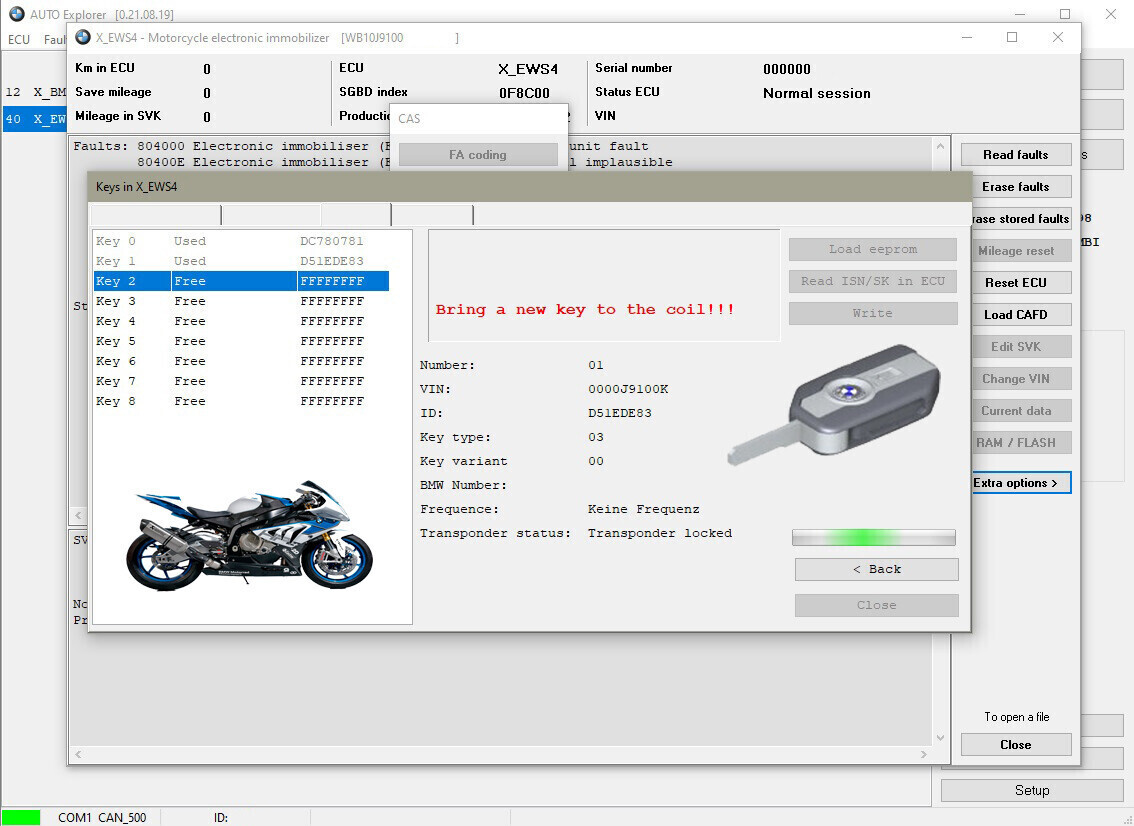Click Read ISN/SK in ECU button

(873, 281)
